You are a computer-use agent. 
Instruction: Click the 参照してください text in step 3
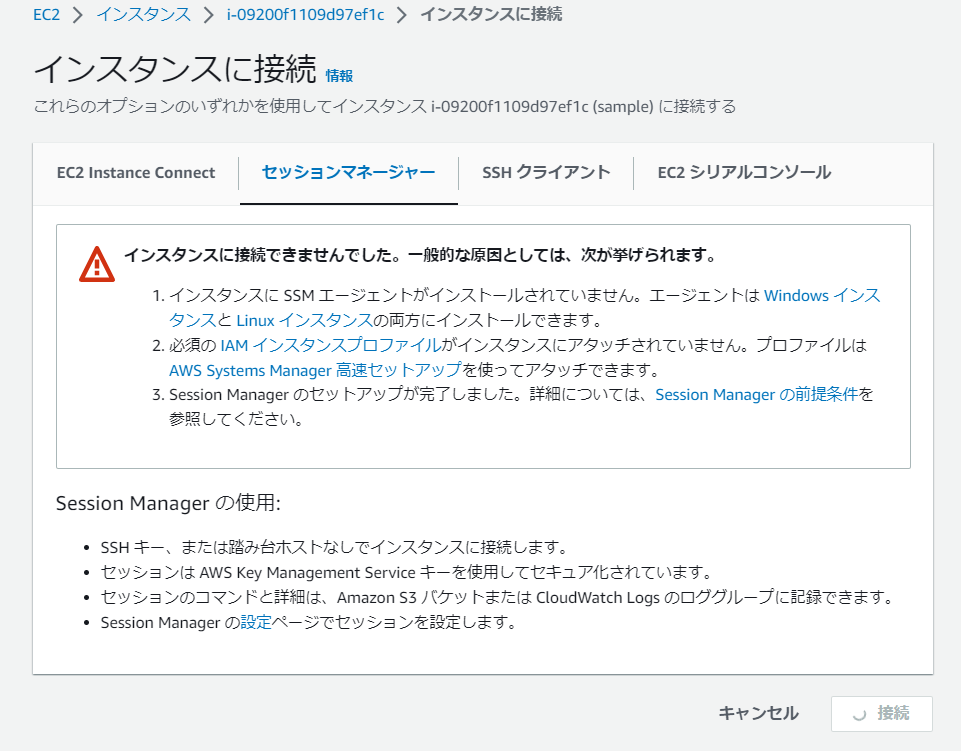(x=236, y=420)
